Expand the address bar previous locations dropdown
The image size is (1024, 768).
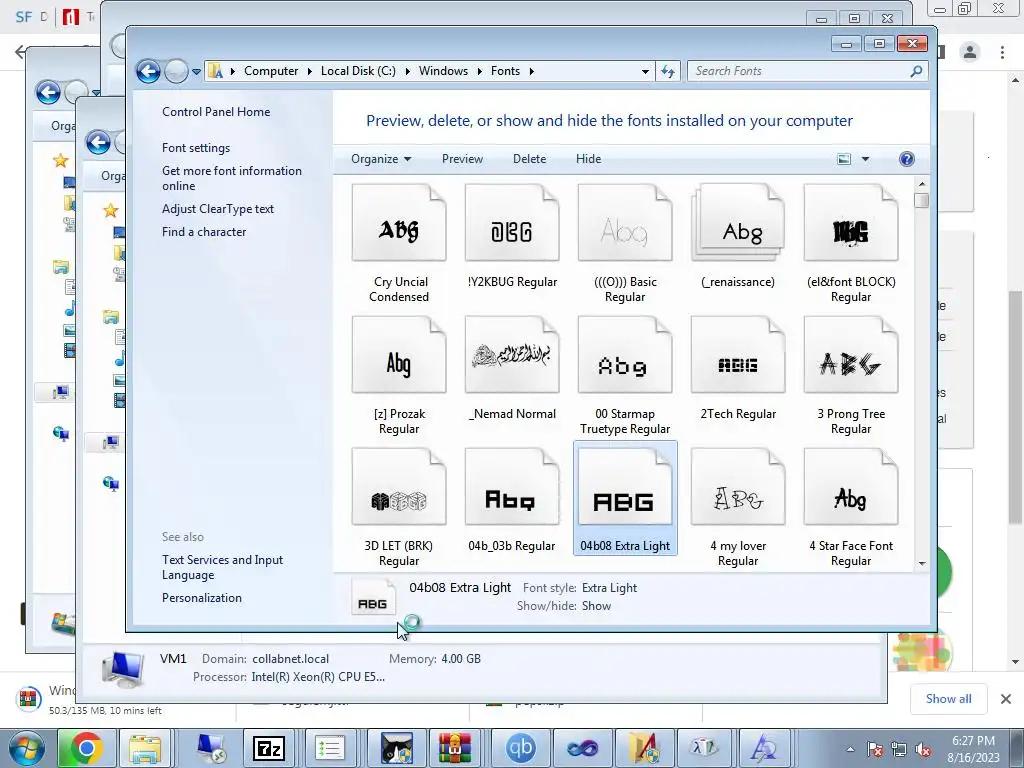click(x=645, y=71)
